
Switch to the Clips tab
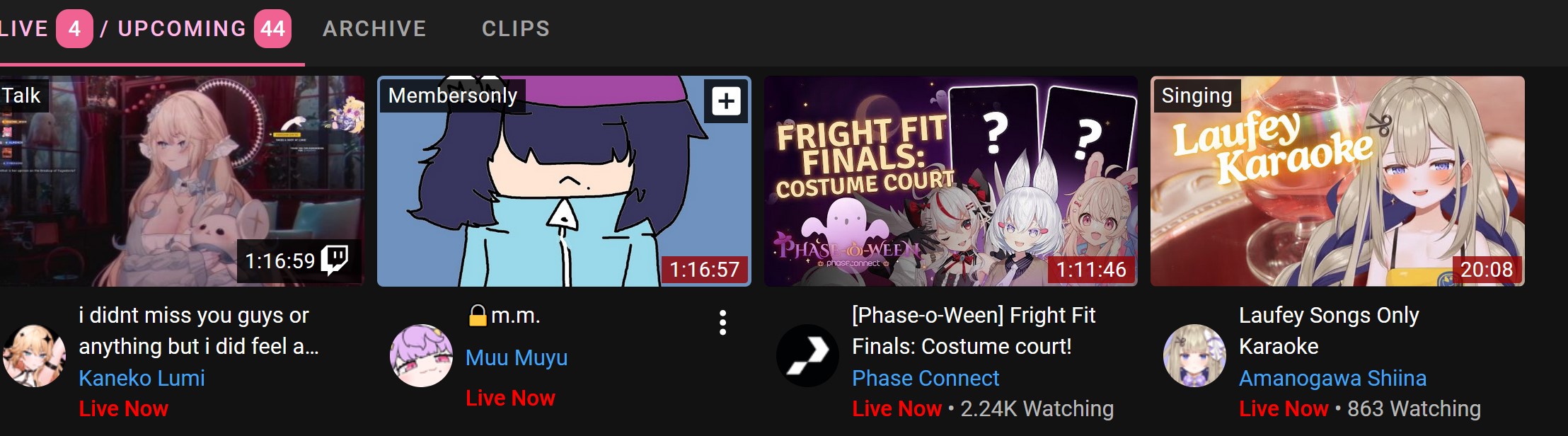coord(516,28)
